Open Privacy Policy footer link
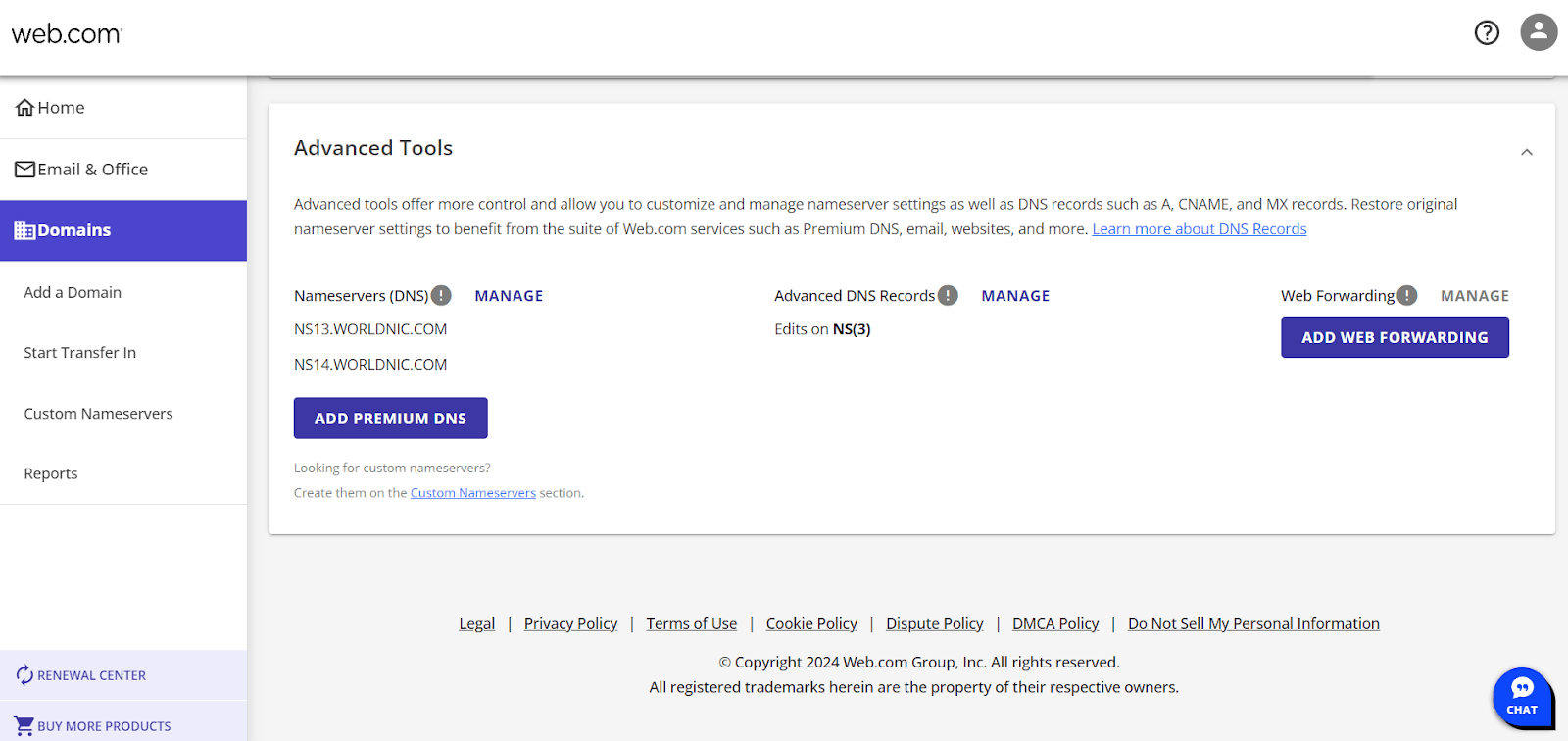1568x741 pixels. click(x=570, y=624)
